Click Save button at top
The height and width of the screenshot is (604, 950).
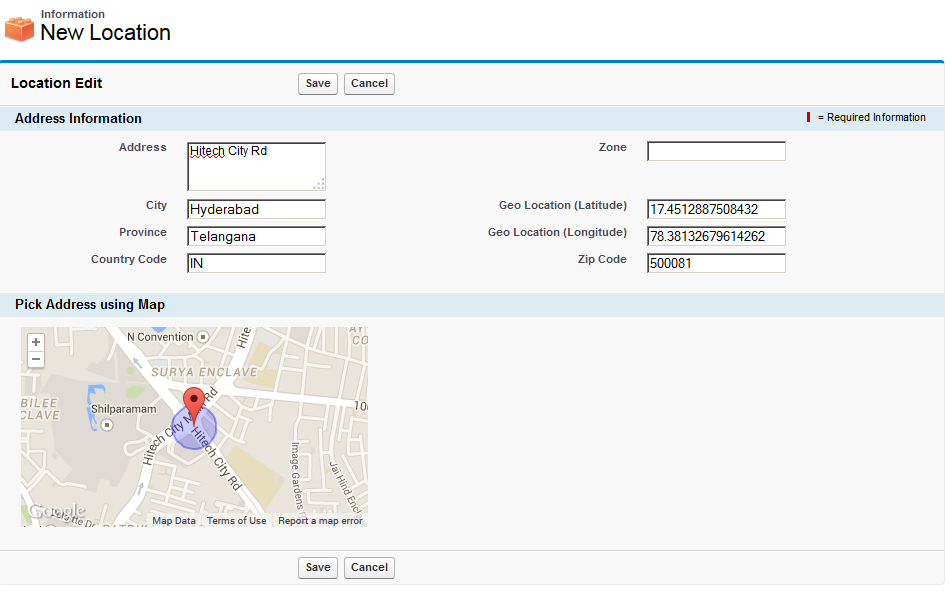coord(317,84)
